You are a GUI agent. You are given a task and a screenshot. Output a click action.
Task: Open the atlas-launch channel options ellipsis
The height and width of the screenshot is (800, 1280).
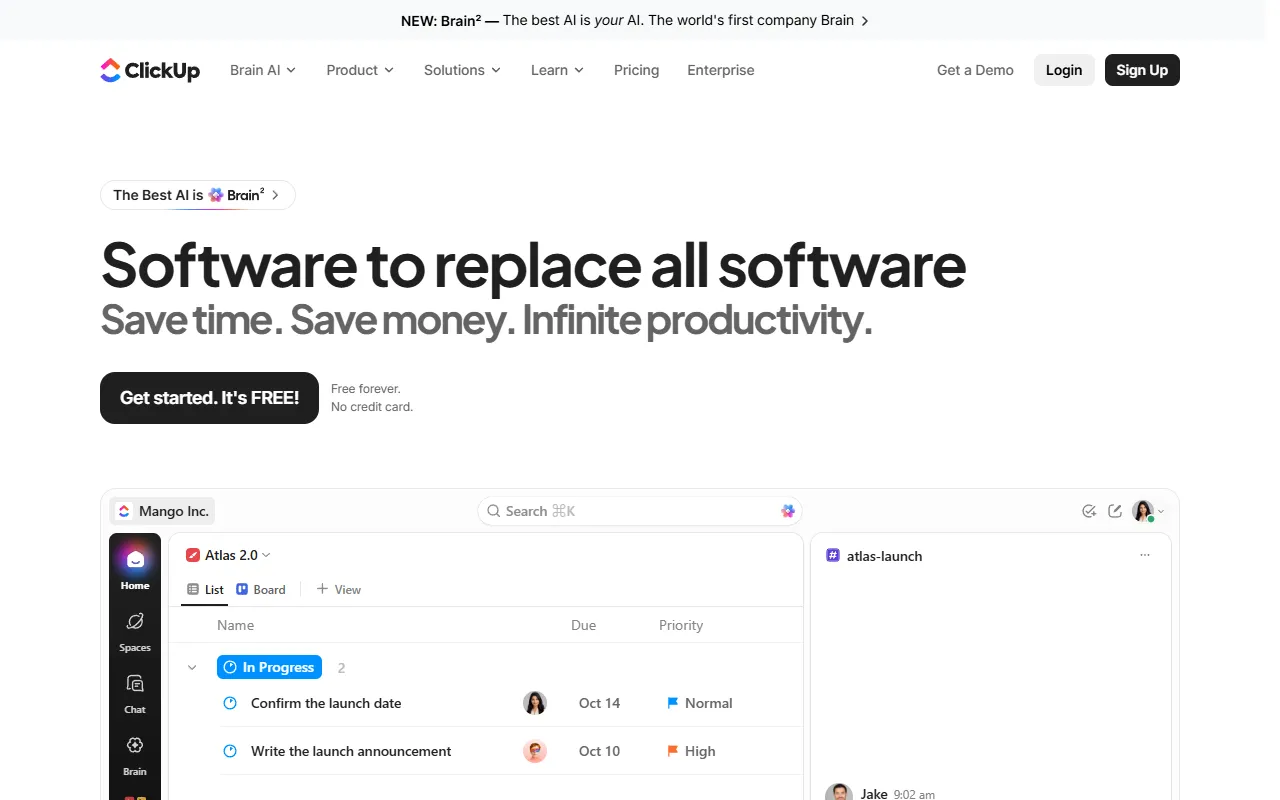pos(1145,555)
